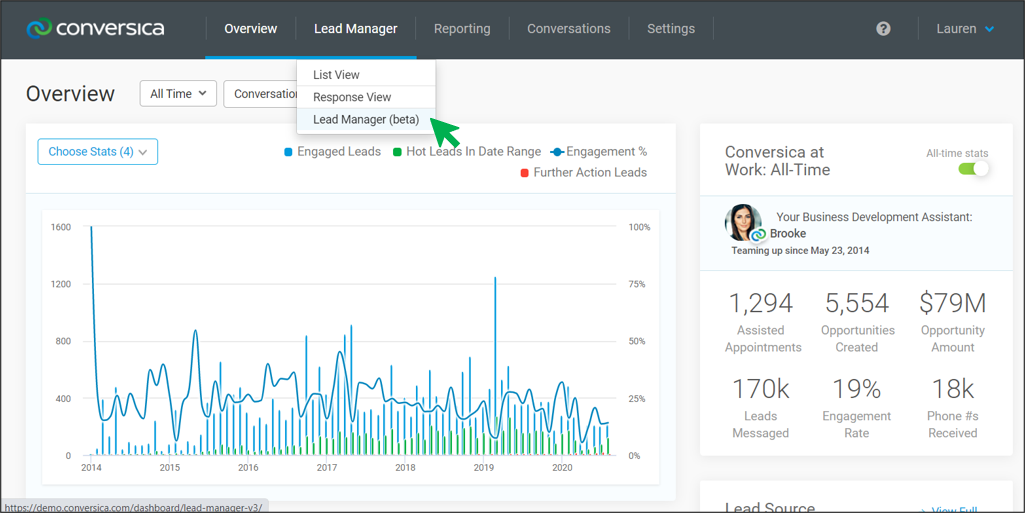Toggle the Further Action Leads legend
The height and width of the screenshot is (513, 1025).
[x=584, y=173]
